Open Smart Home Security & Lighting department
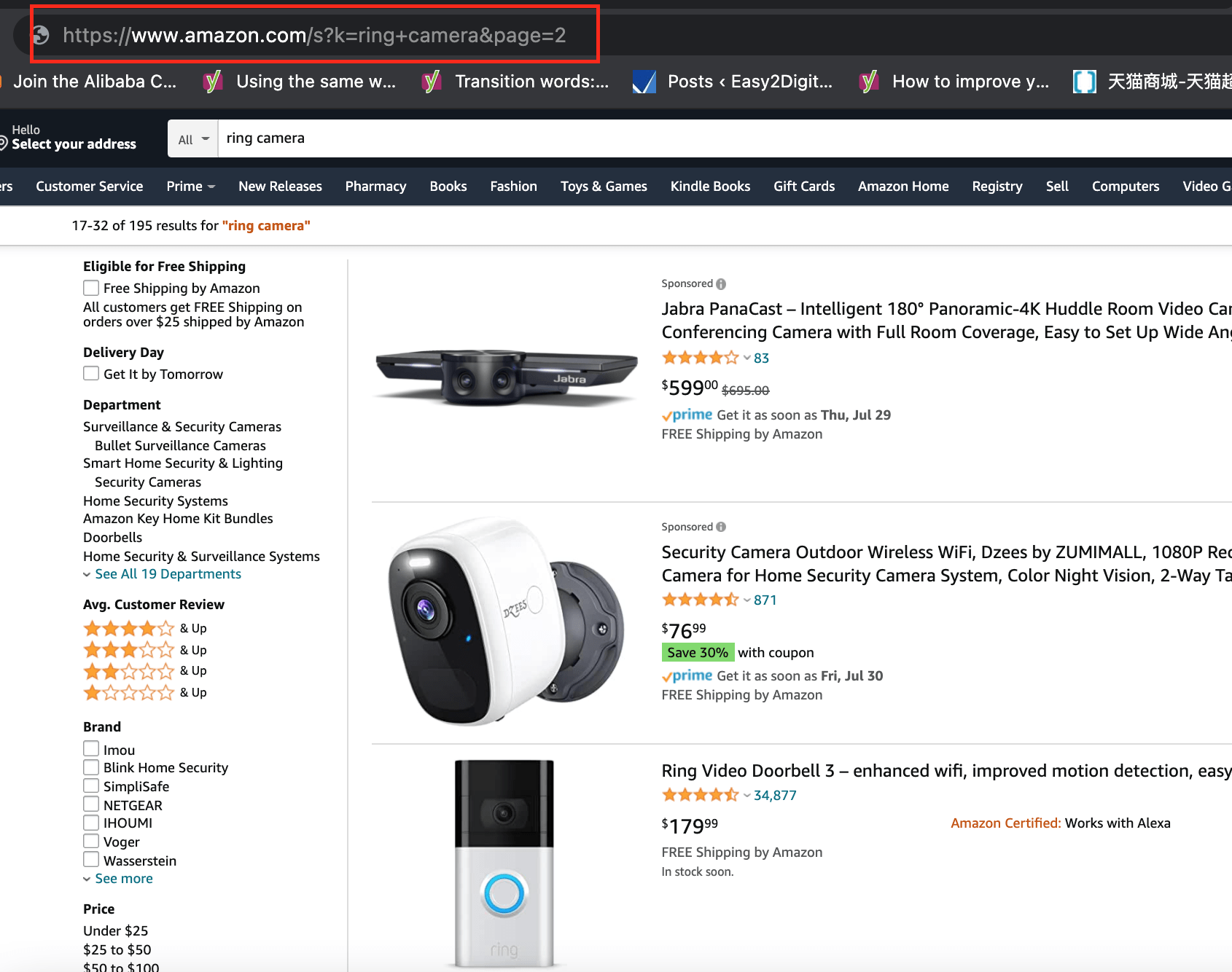This screenshot has width=1232, height=972. click(183, 463)
